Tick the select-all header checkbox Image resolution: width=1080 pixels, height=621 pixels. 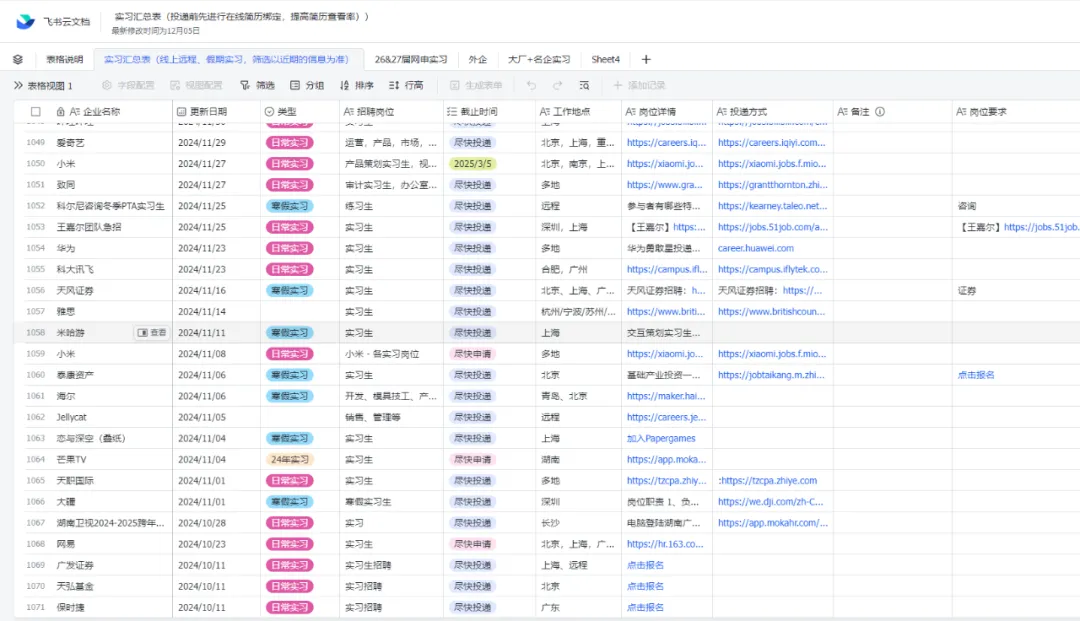(36, 112)
